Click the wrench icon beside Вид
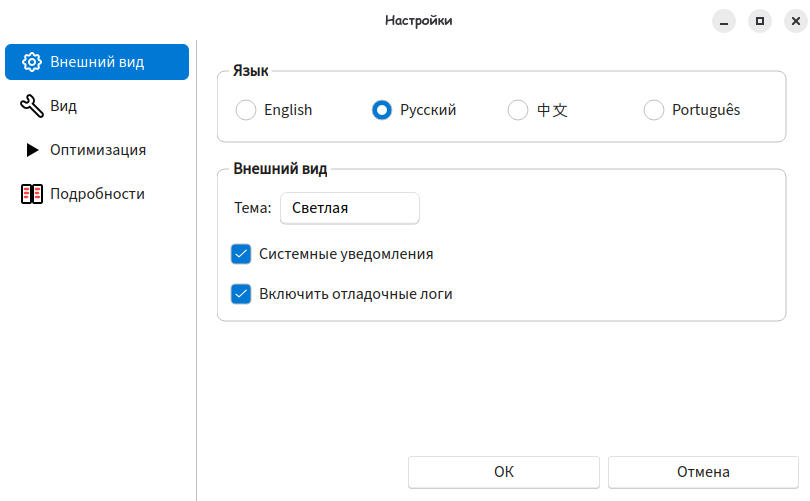 32,106
